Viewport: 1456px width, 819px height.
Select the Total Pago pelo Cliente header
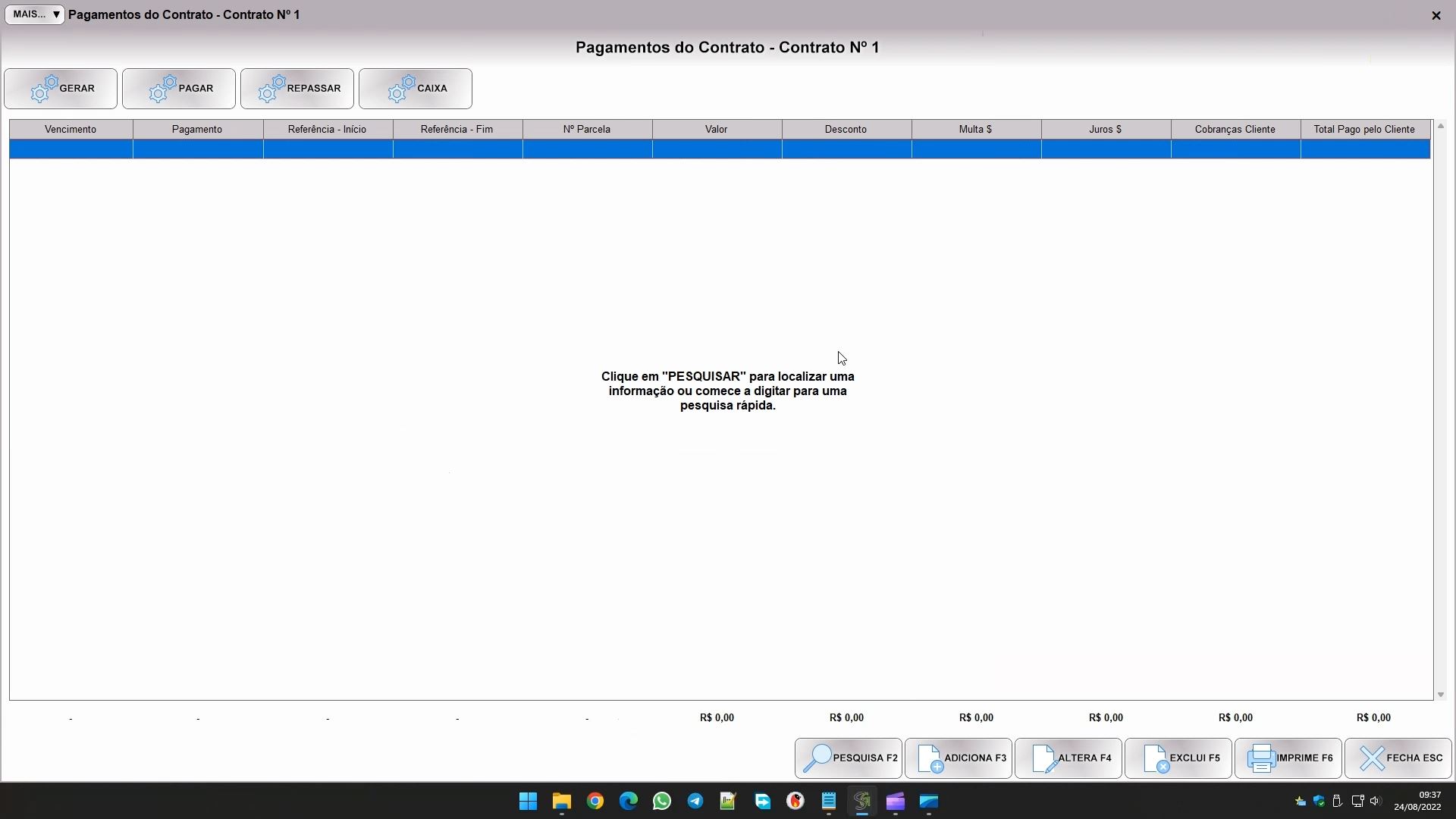coord(1364,130)
